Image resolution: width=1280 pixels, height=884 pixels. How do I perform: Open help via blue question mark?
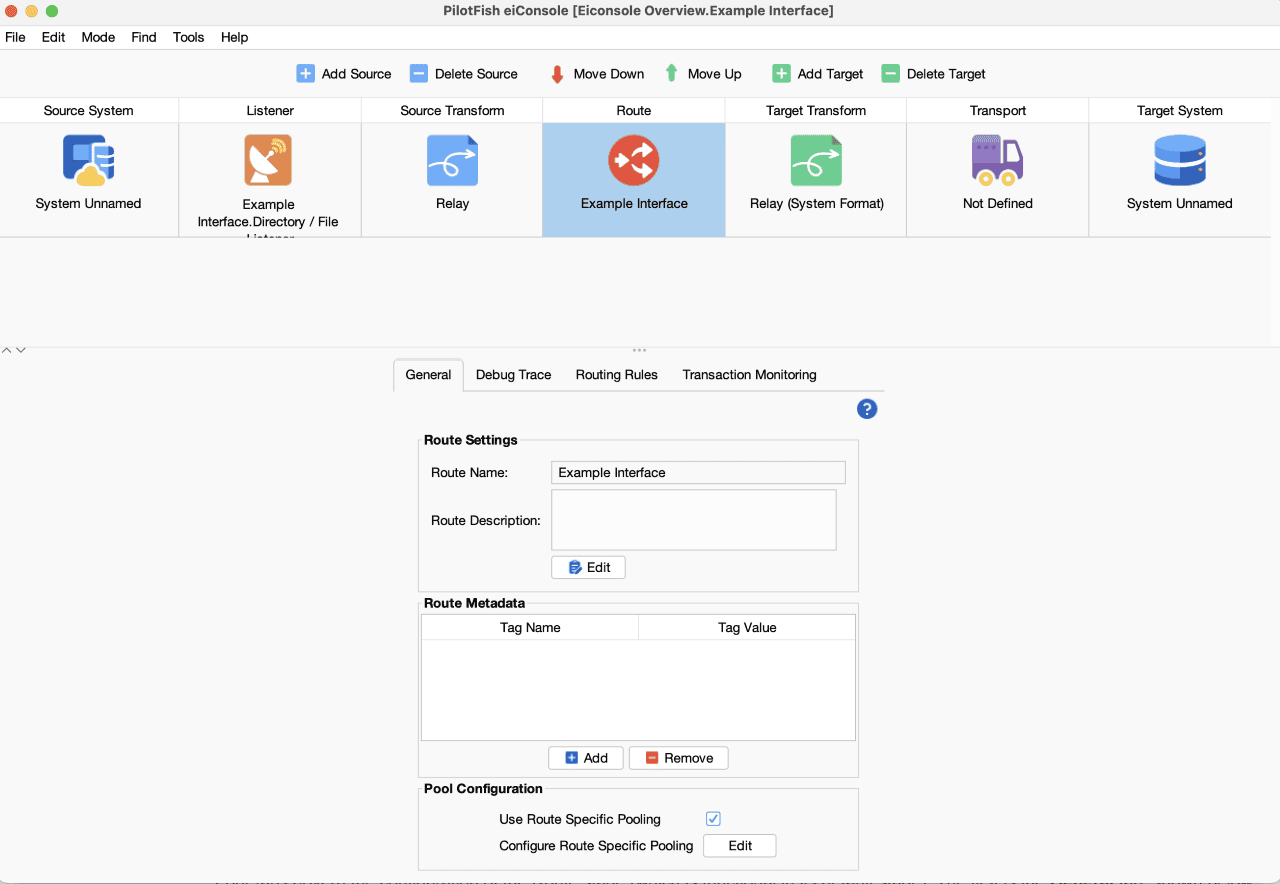[x=867, y=409]
